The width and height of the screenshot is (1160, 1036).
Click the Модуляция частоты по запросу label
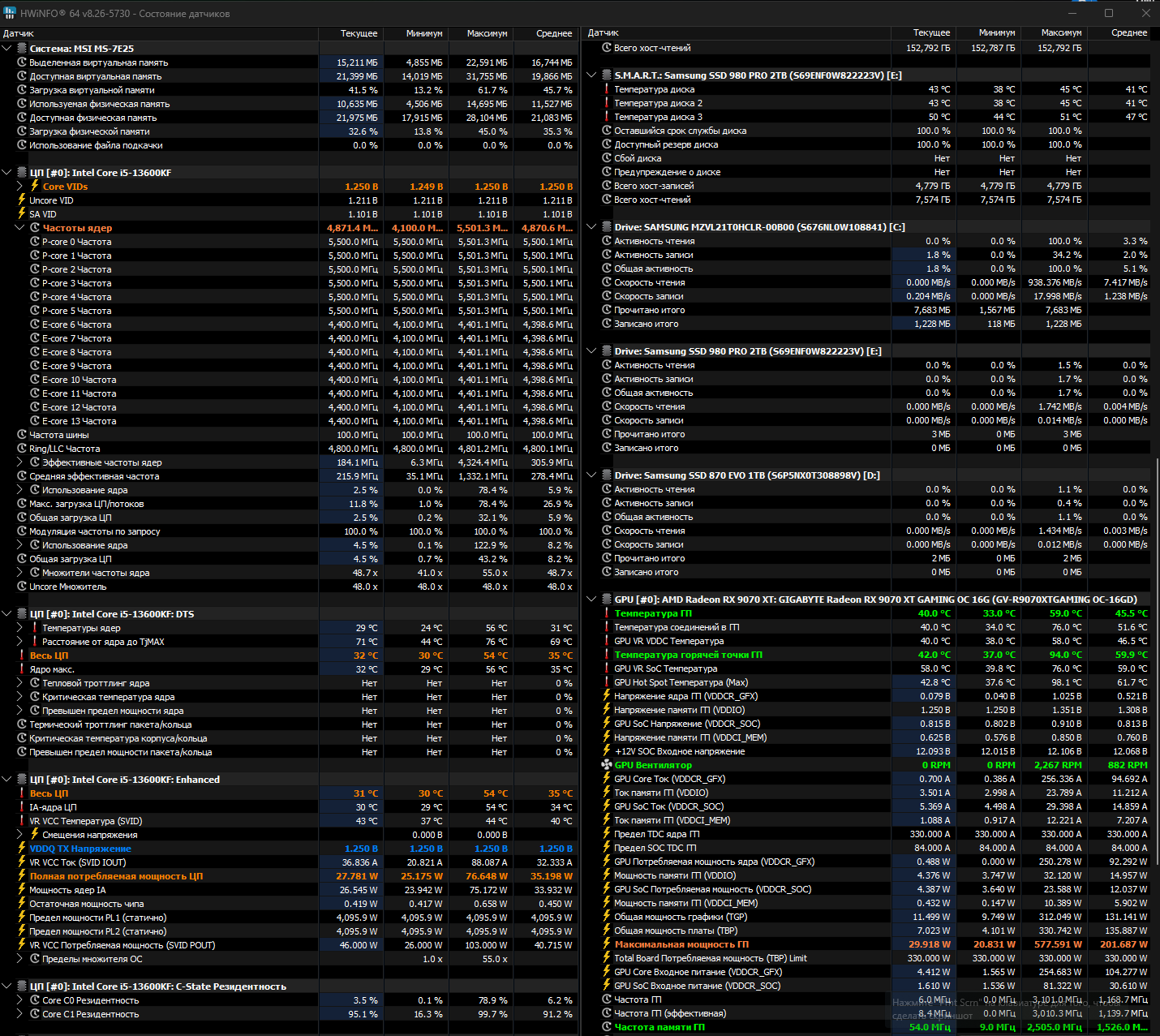tap(95, 531)
